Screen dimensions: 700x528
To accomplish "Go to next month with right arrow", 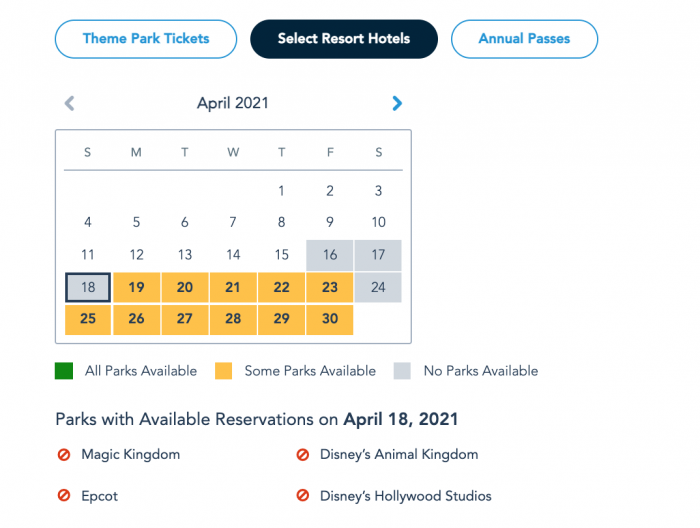I will [x=397, y=103].
